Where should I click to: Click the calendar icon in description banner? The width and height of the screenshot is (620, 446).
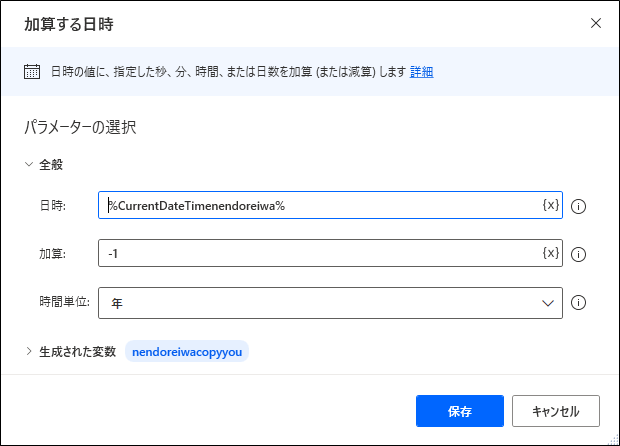point(32,72)
